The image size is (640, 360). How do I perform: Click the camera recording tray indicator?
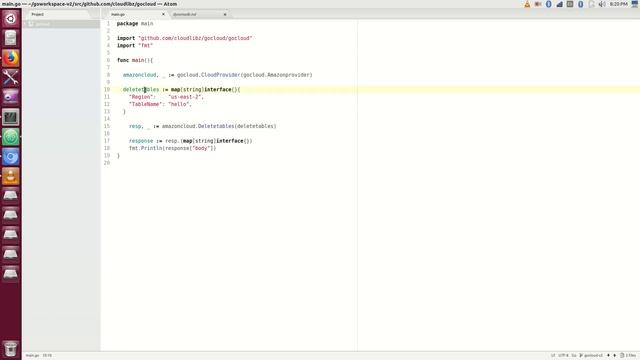click(x=538, y=4)
